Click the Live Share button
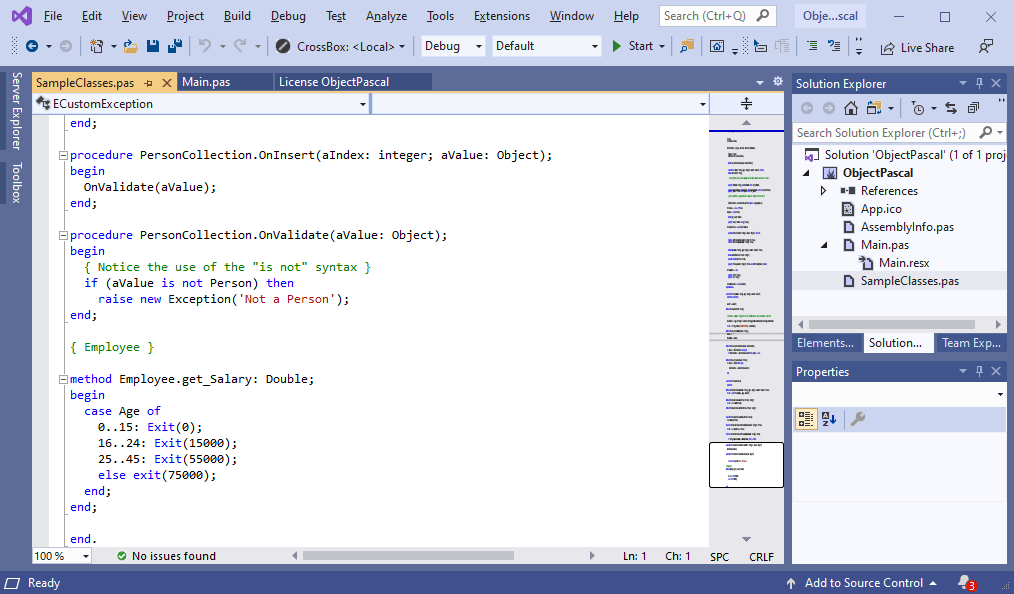 click(x=917, y=47)
